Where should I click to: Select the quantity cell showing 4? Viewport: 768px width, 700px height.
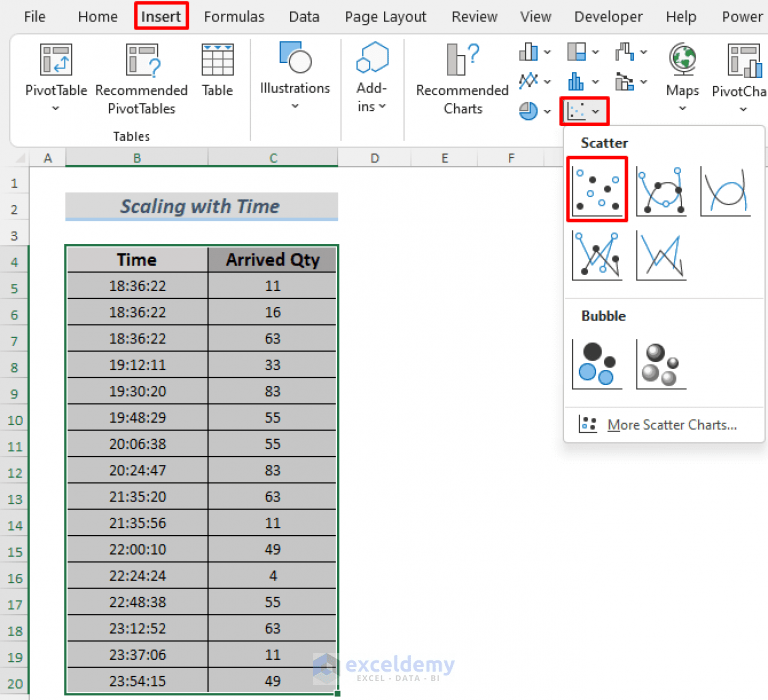click(x=272, y=576)
